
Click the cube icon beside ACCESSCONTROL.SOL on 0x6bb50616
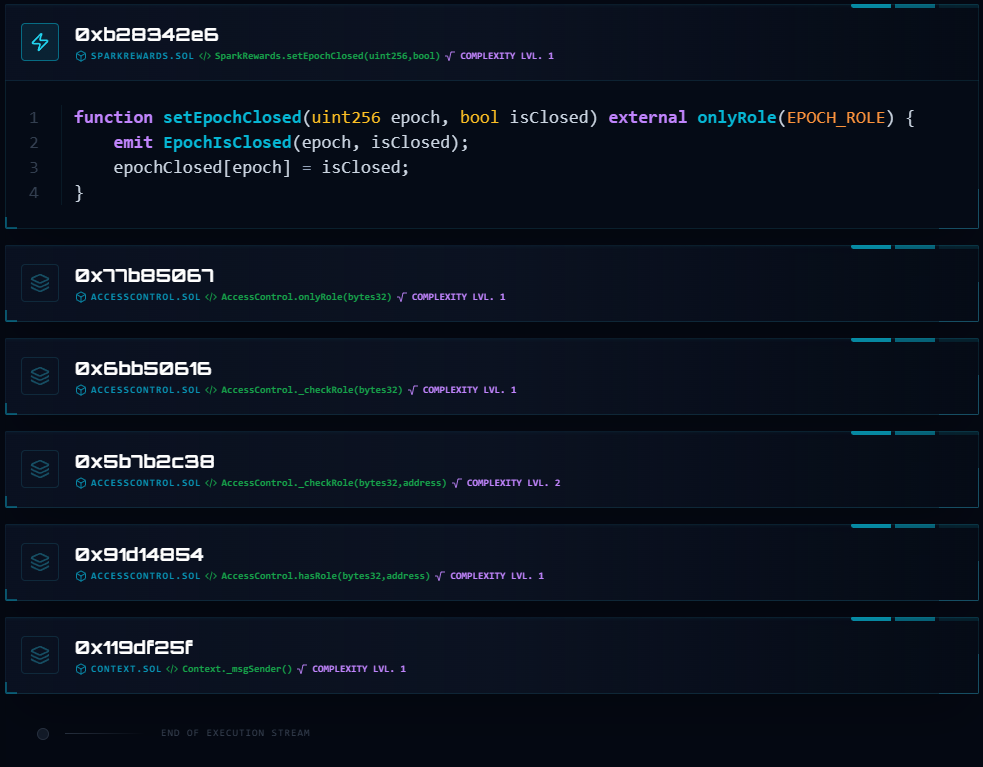(81, 390)
